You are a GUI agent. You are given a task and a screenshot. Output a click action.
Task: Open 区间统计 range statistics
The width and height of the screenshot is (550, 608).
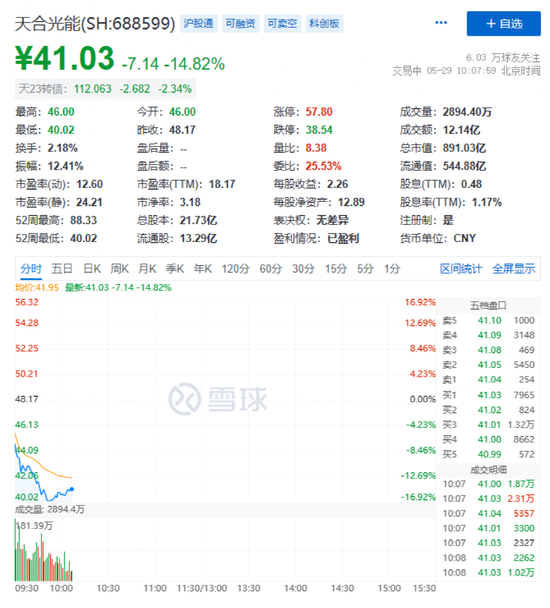pyautogui.click(x=461, y=269)
